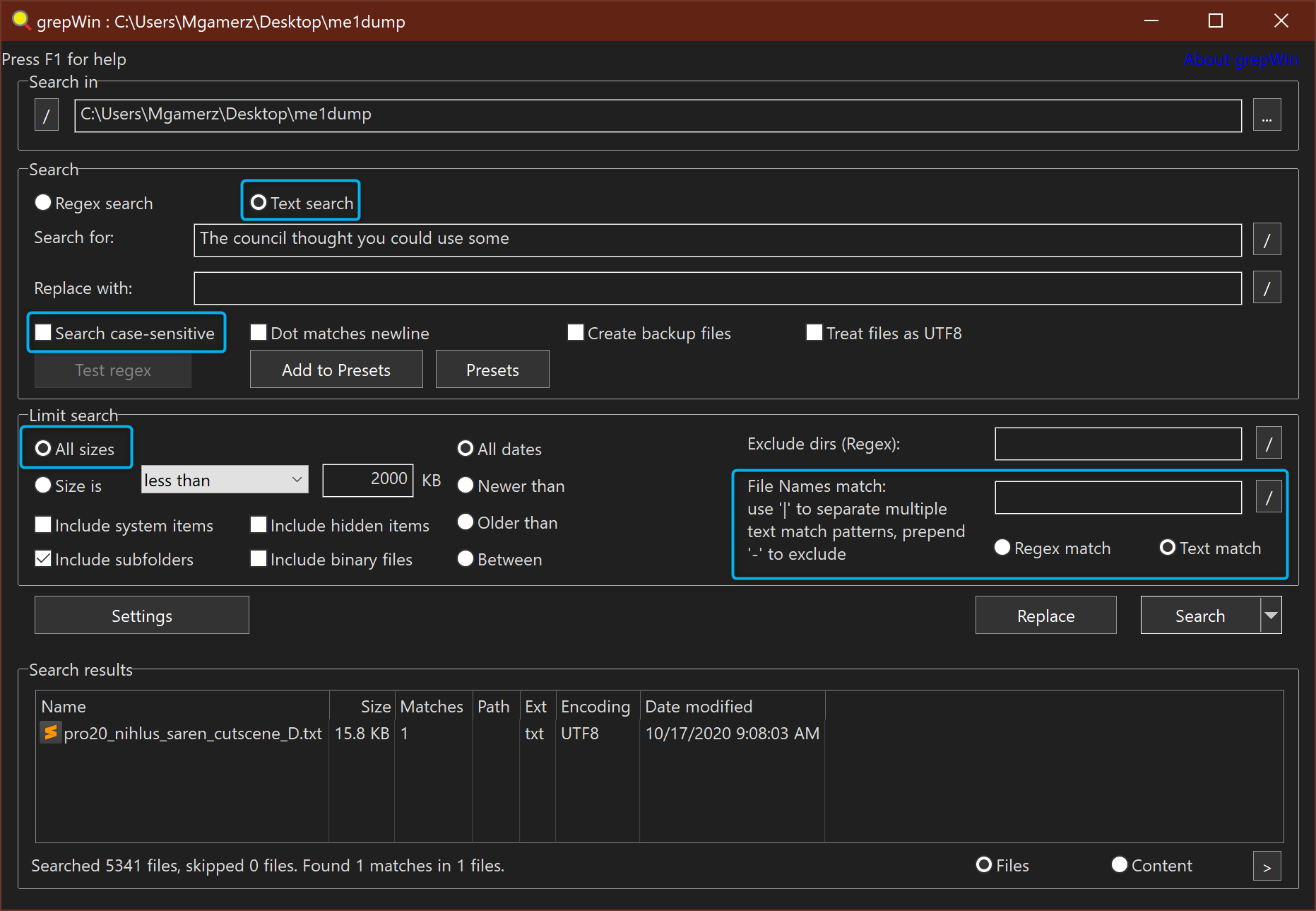Click Add to Presets button
The width and height of the screenshot is (1316, 911).
[336, 370]
